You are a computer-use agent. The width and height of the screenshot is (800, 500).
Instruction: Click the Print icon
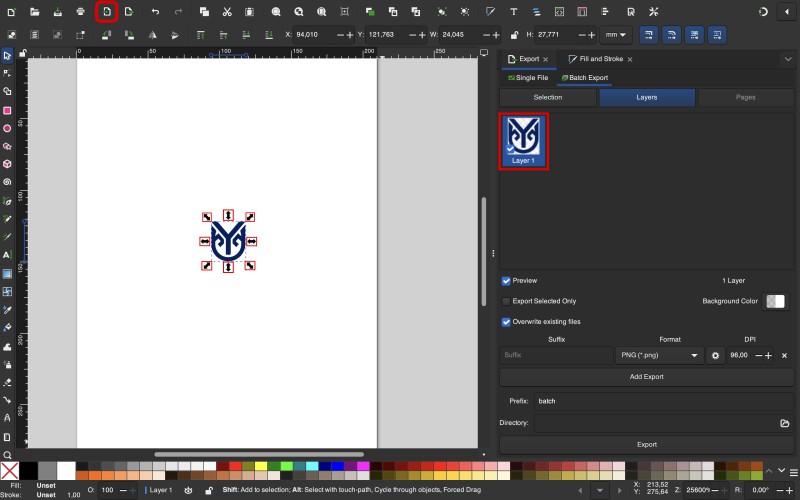tap(81, 12)
